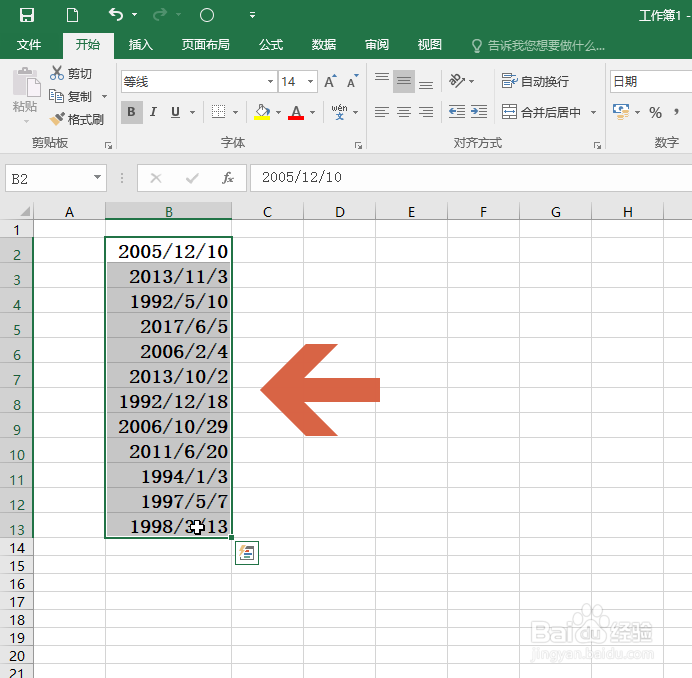
Task: Click the Undo arrow icon
Action: coord(116,15)
